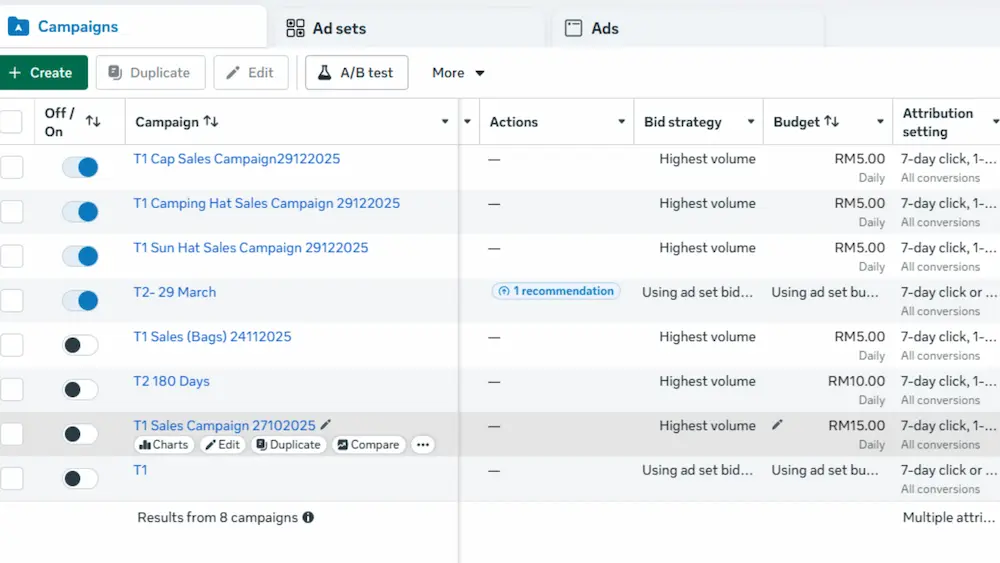This screenshot has width=1000, height=563.
Task: Open the T1 campaign link
Action: (140, 470)
